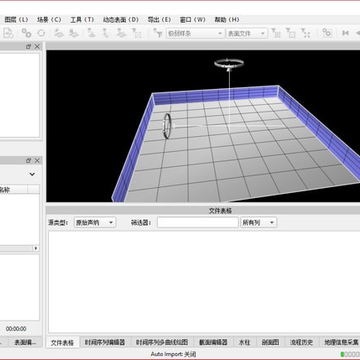This screenshot has height=360, width=360.
Task: Close the lower left dock panel
Action: (37, 161)
